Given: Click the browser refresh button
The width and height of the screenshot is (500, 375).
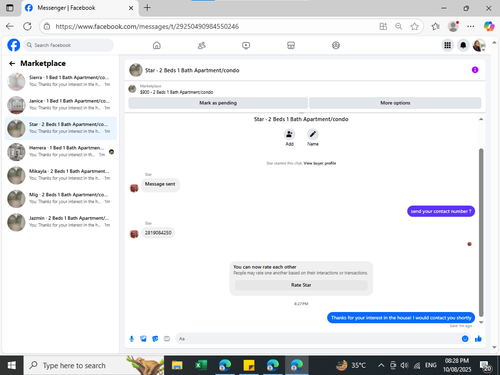Looking at the screenshot, I should (x=27, y=26).
